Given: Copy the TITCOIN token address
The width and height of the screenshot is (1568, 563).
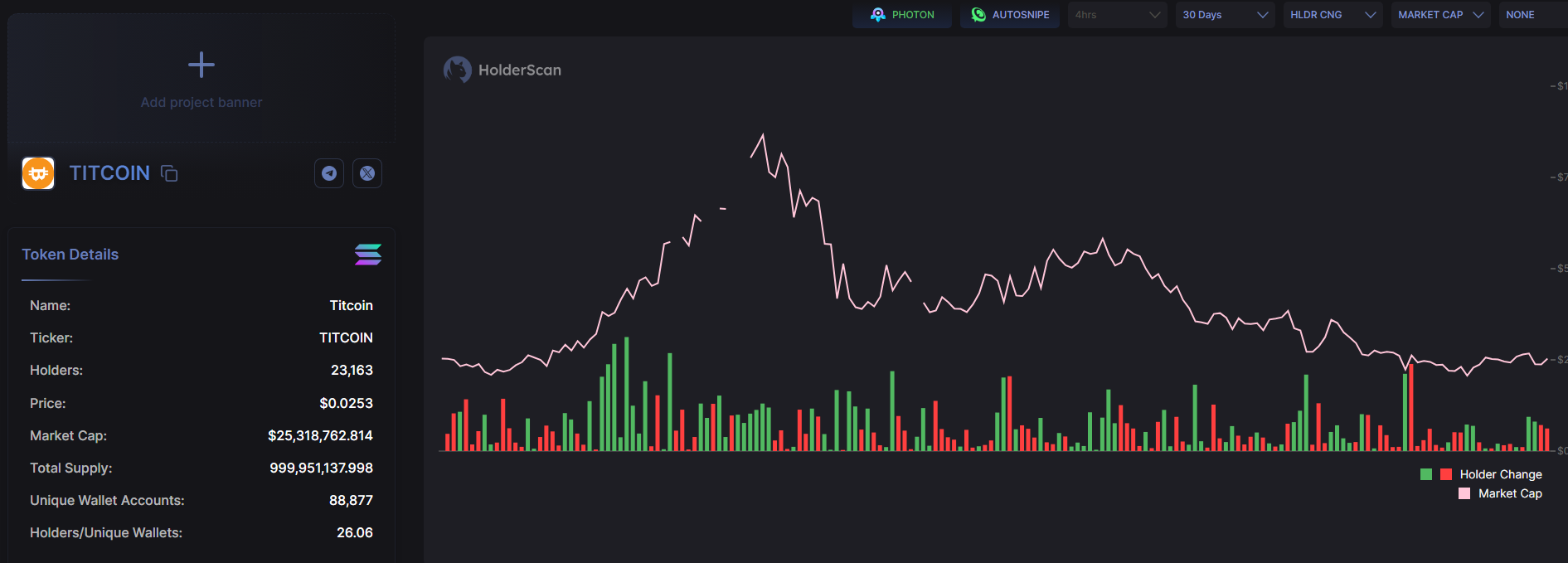Looking at the screenshot, I should click(169, 173).
